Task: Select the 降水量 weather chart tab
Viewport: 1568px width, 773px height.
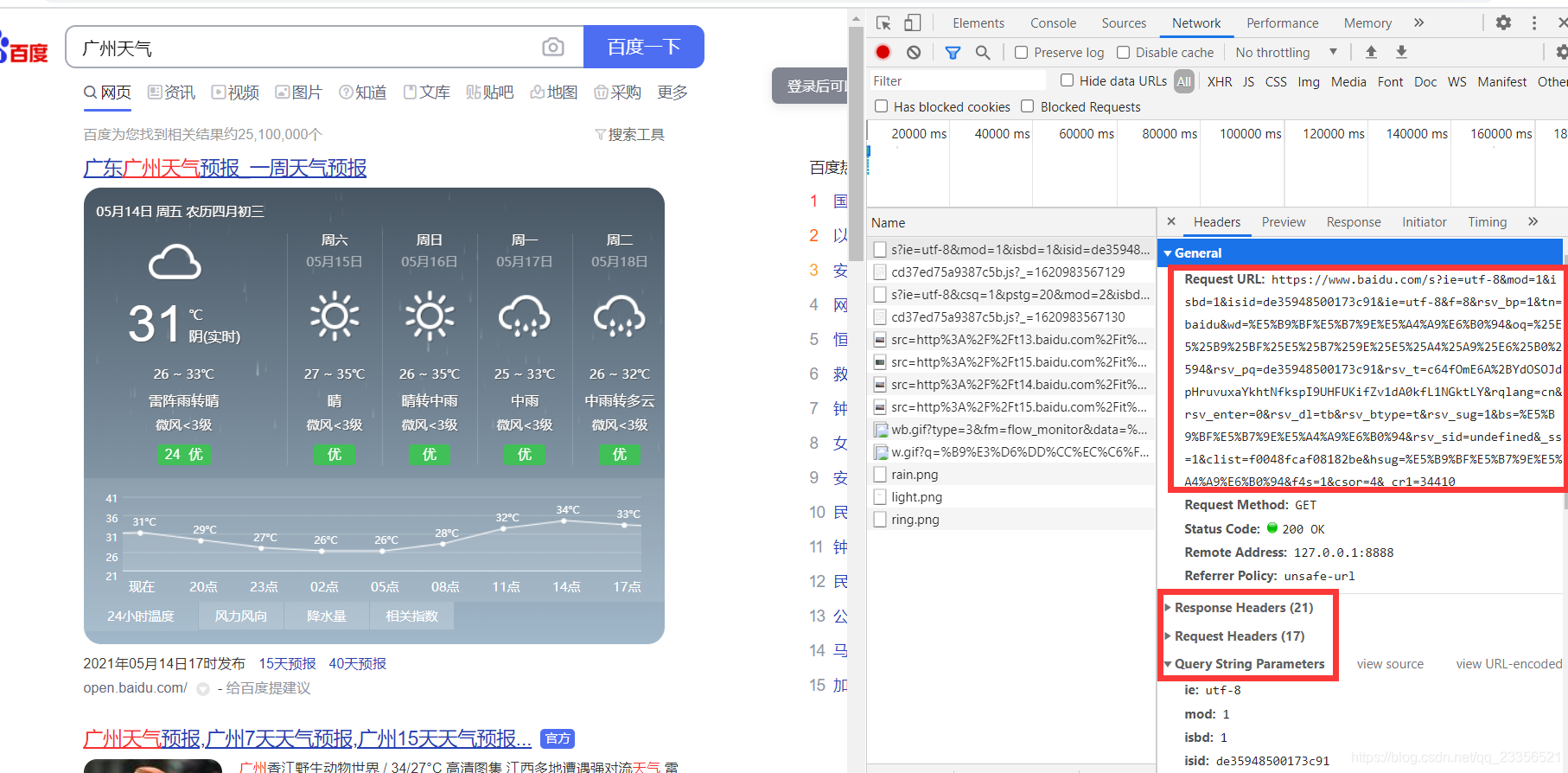Action: click(x=326, y=616)
